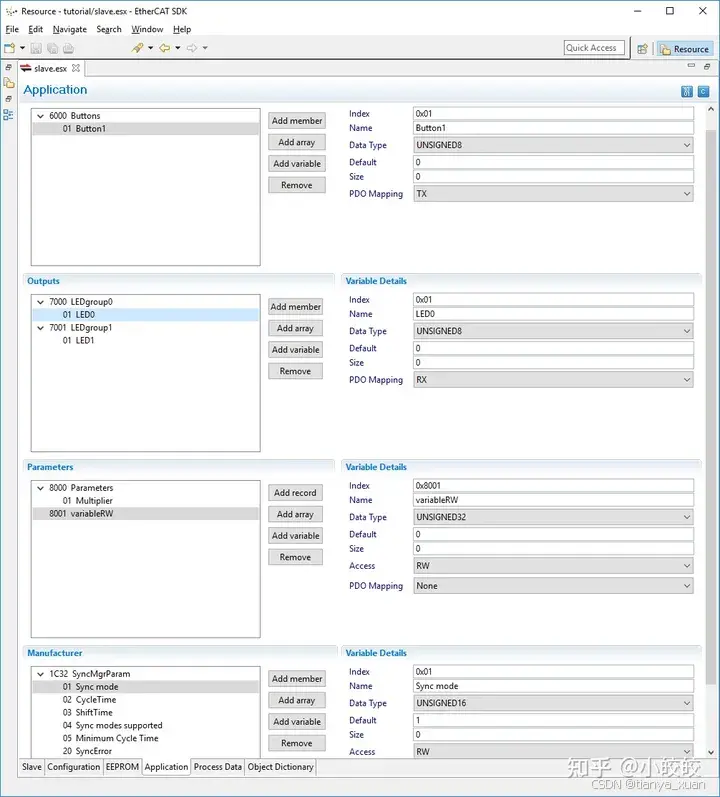This screenshot has height=797, width=720.
Task: Switch to the Object Dictionary tab
Action: (x=280, y=767)
